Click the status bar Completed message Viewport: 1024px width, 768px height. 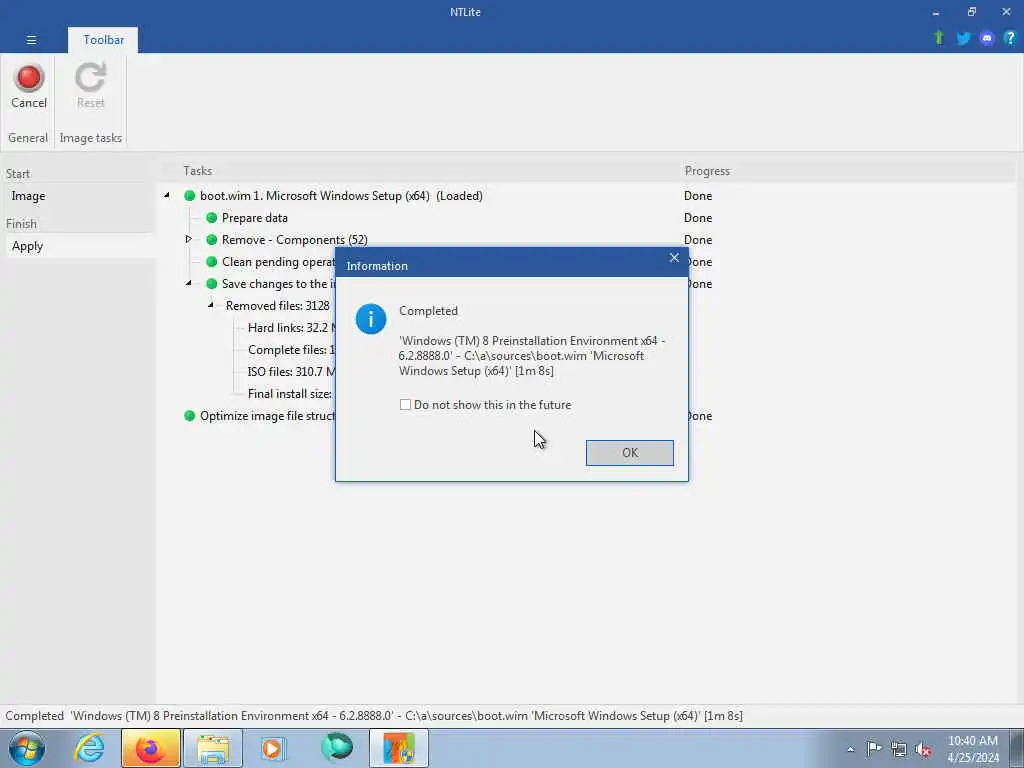(374, 716)
